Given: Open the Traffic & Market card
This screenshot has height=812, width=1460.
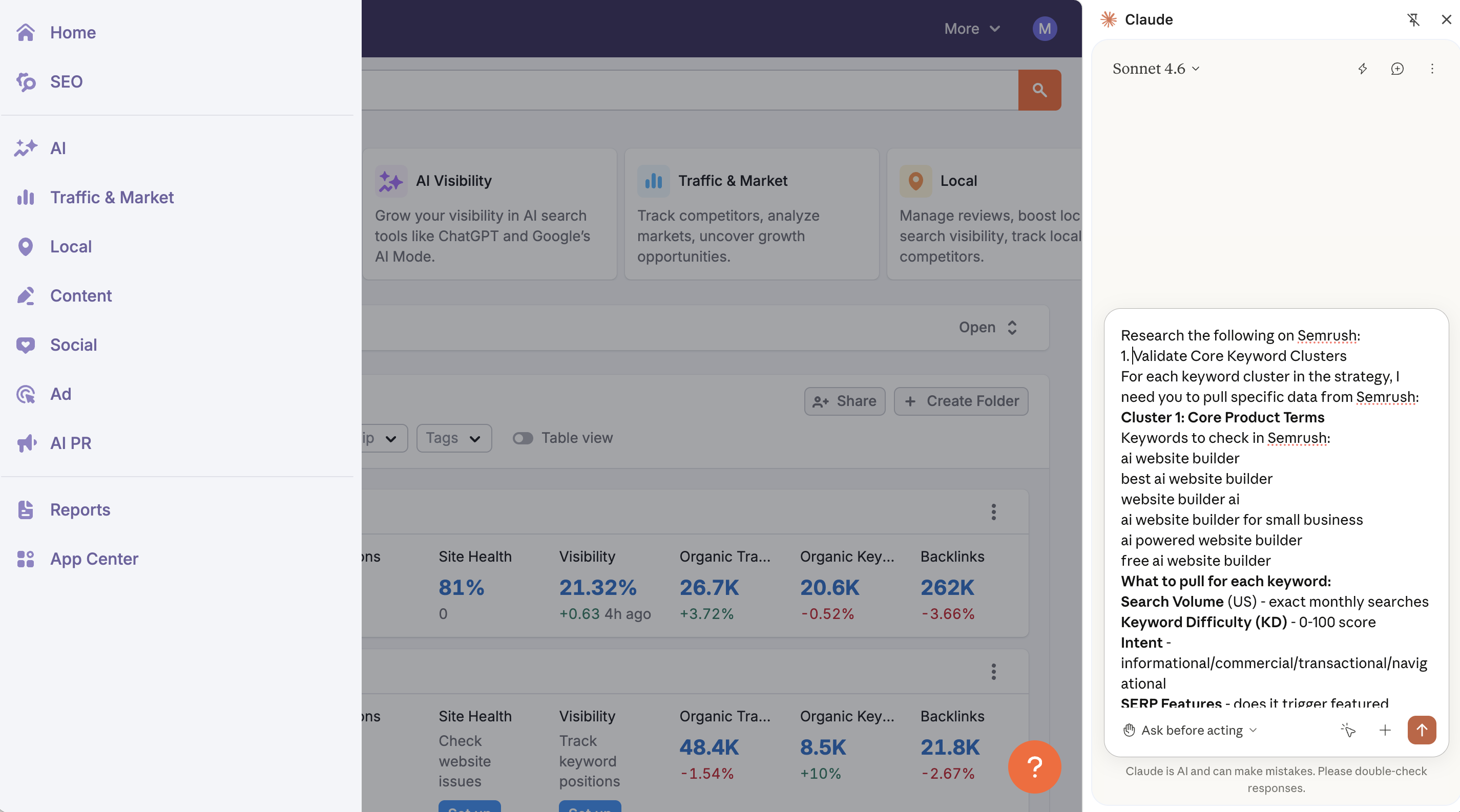Looking at the screenshot, I should pos(752,214).
